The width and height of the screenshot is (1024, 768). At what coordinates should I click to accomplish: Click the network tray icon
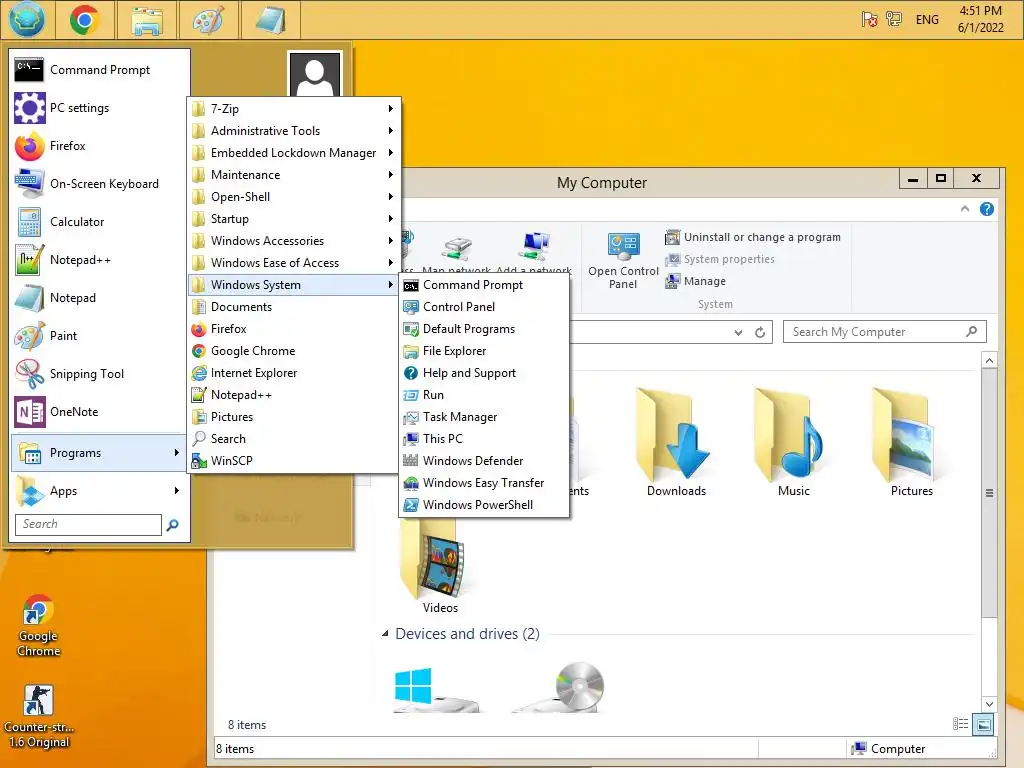(893, 20)
